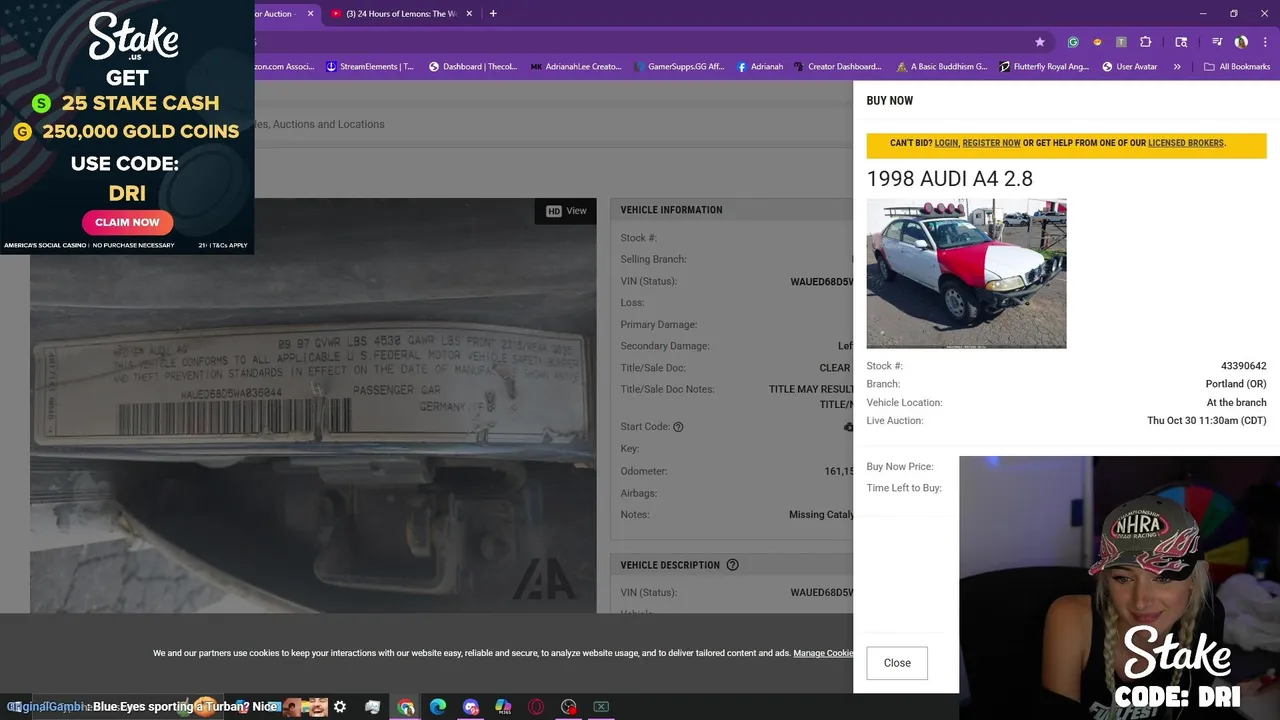Image resolution: width=1280 pixels, height=720 pixels.
Task: Open the A Basic Buddhism G... bookmark
Action: tap(942, 67)
